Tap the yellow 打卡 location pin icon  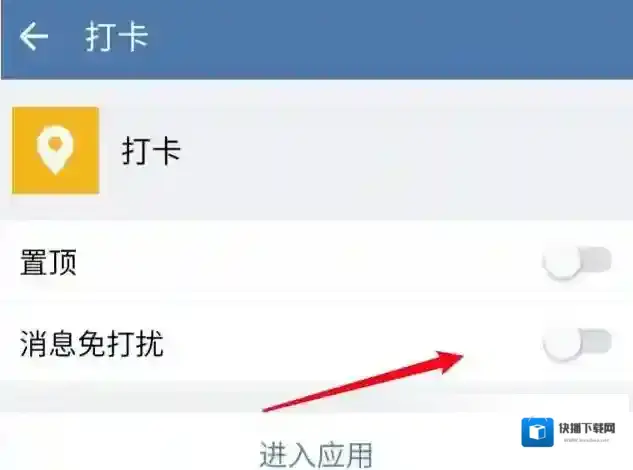pos(56,150)
